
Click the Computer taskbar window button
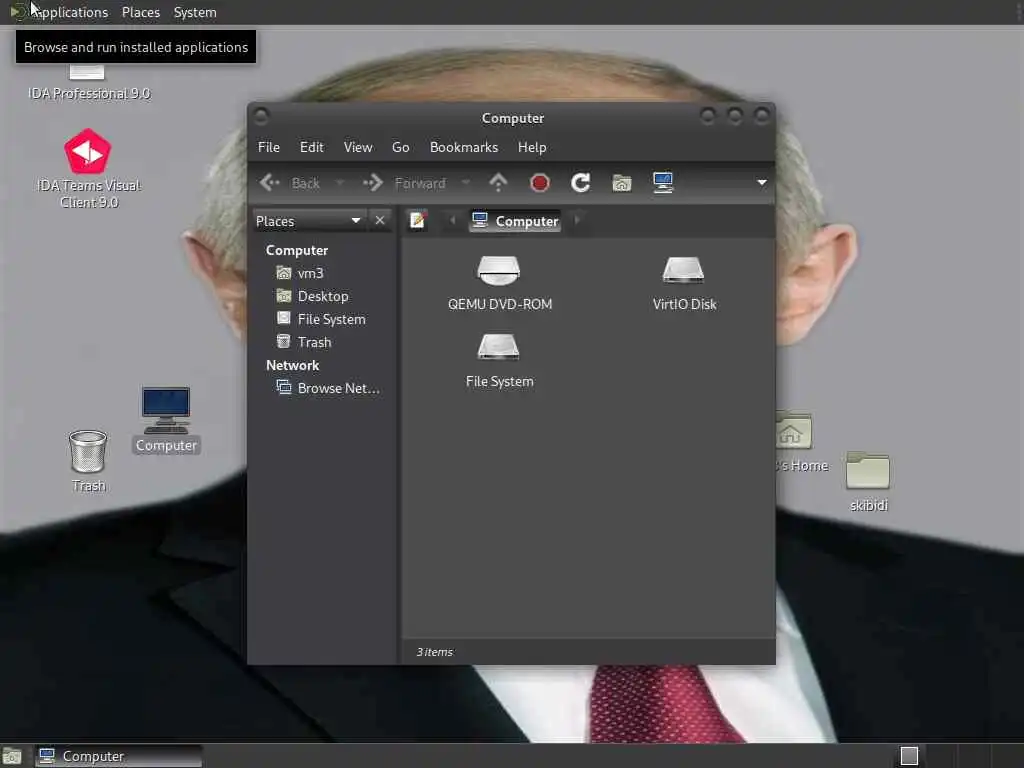(x=119, y=756)
